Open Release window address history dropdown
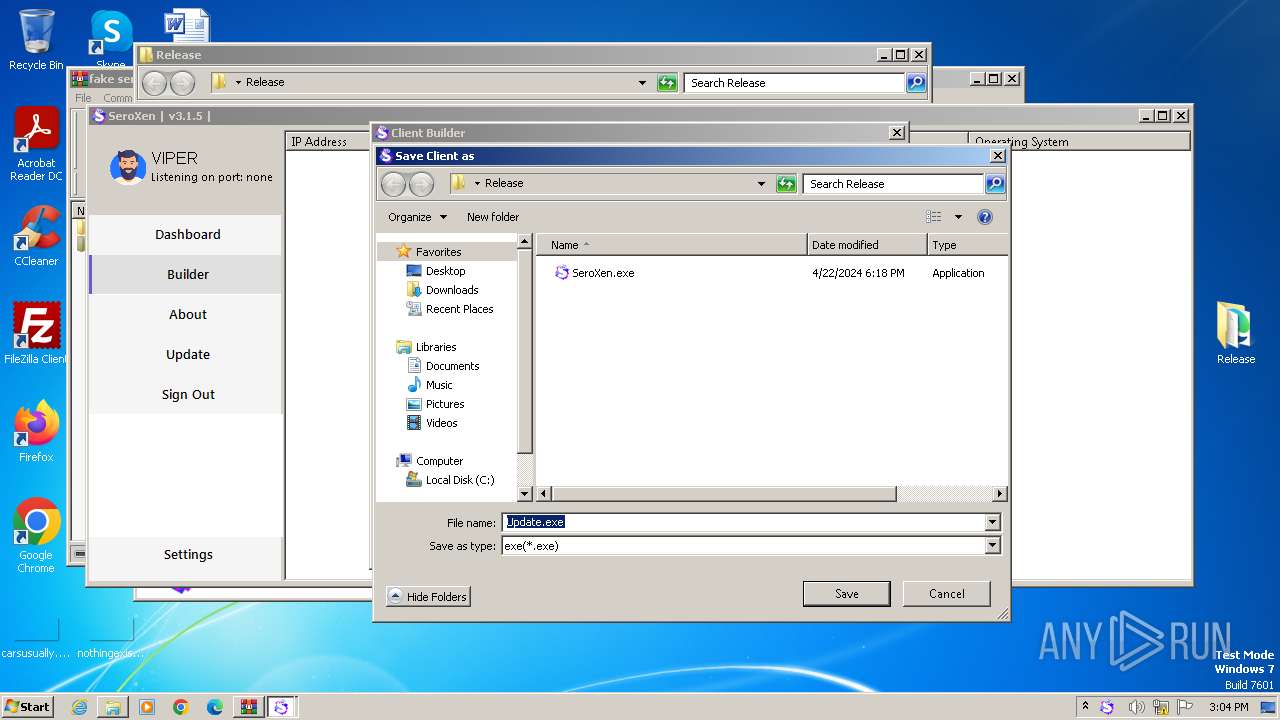The image size is (1280, 720). click(x=642, y=83)
